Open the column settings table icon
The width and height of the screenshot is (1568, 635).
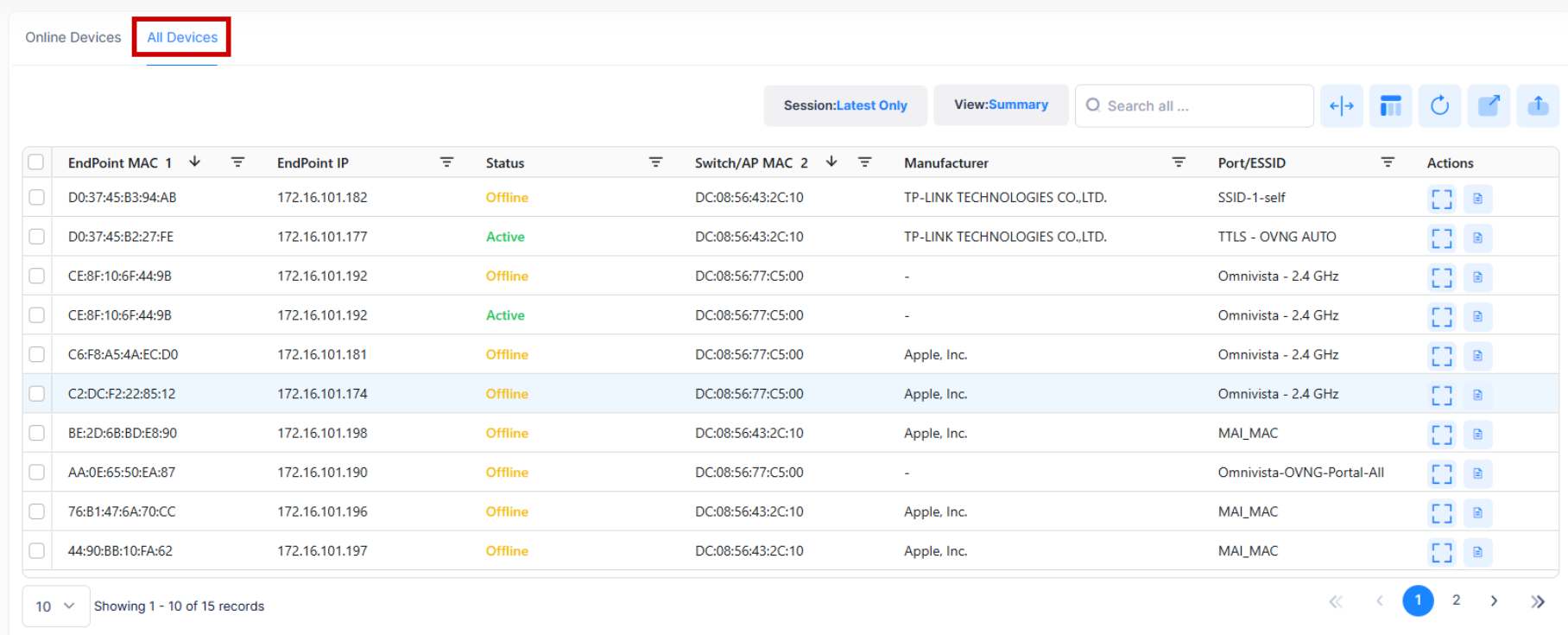[x=1390, y=106]
